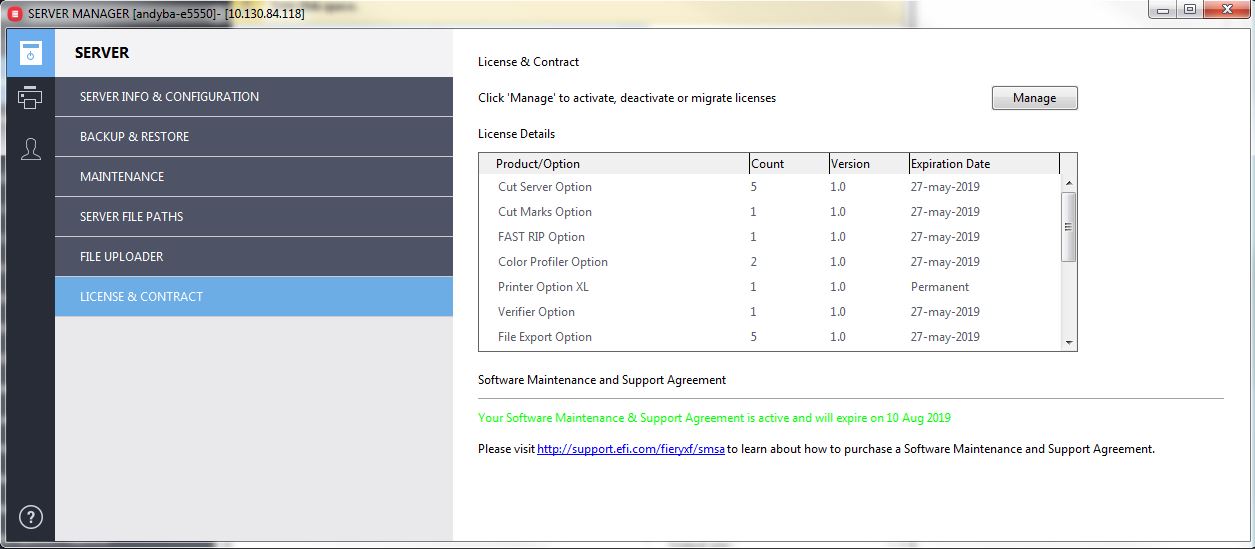1255x549 pixels.
Task: Switch to File Uploader section
Action: (x=254, y=257)
